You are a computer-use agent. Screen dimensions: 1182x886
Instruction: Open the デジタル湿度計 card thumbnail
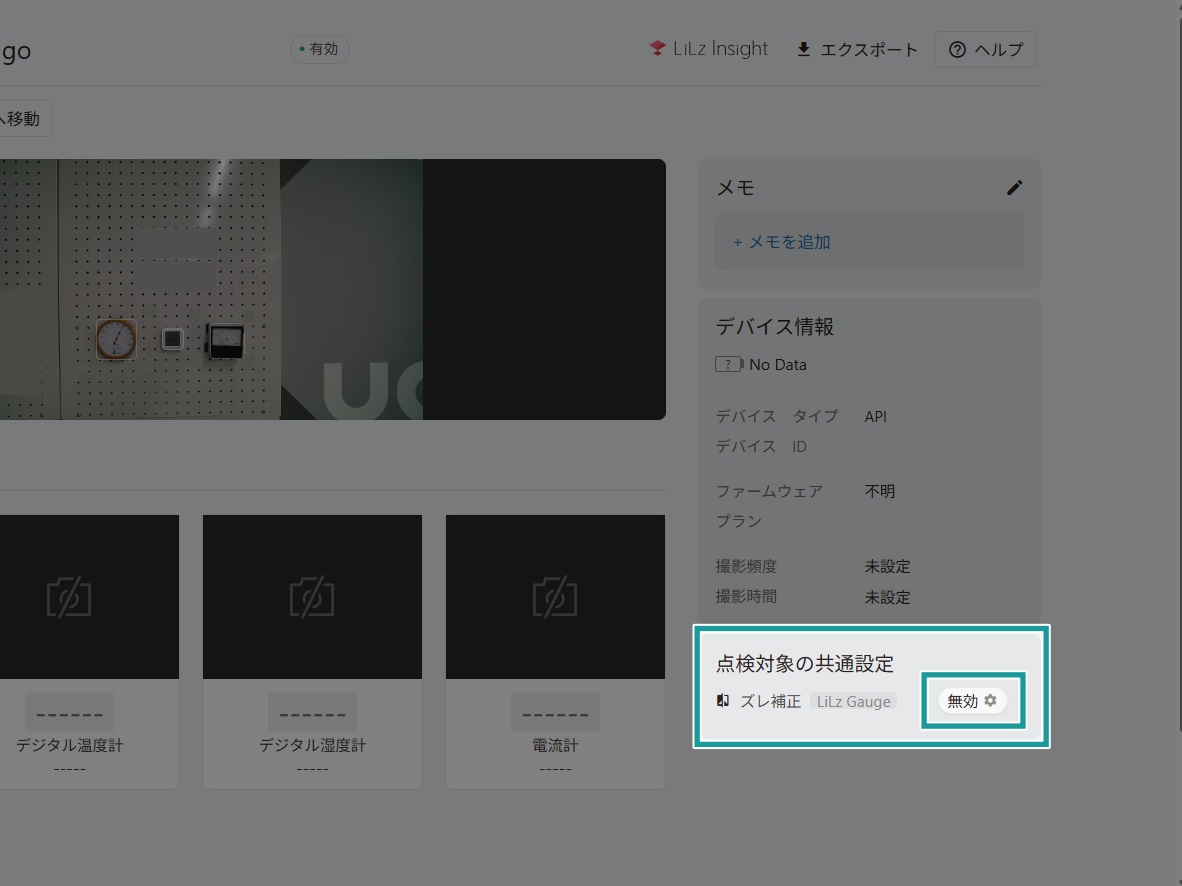click(x=312, y=597)
